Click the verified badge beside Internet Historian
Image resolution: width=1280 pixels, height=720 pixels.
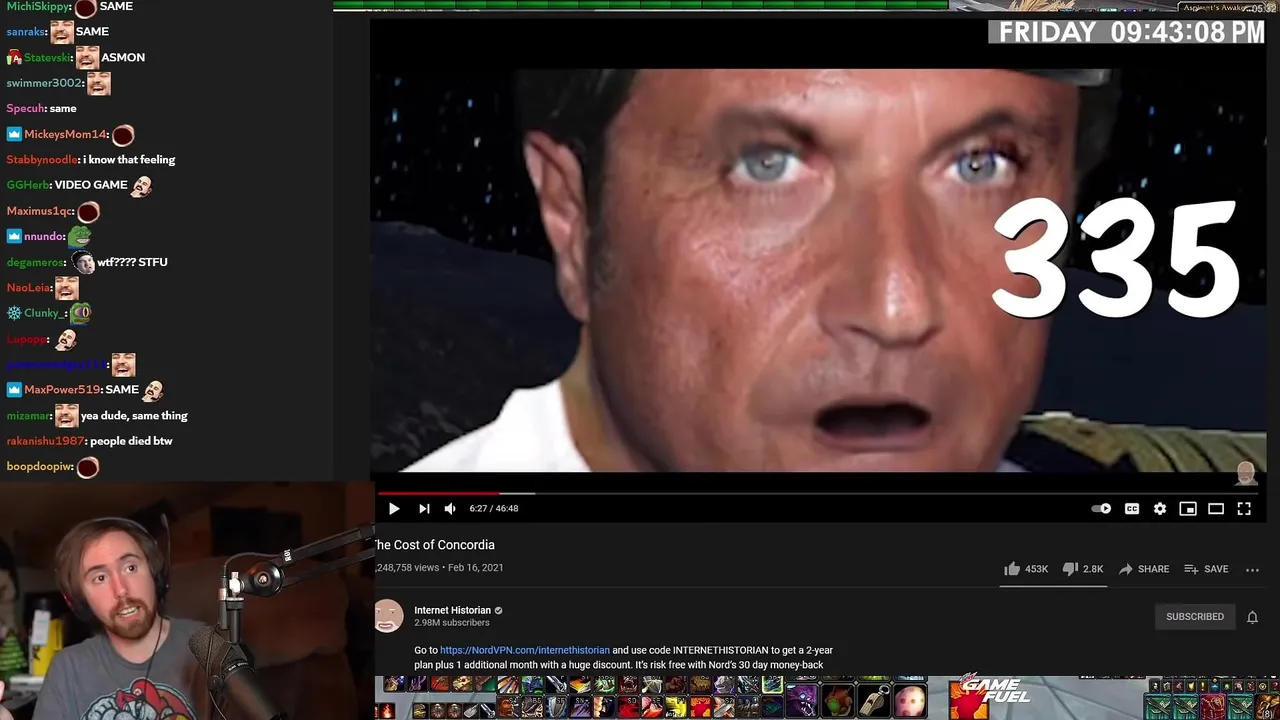coord(499,610)
